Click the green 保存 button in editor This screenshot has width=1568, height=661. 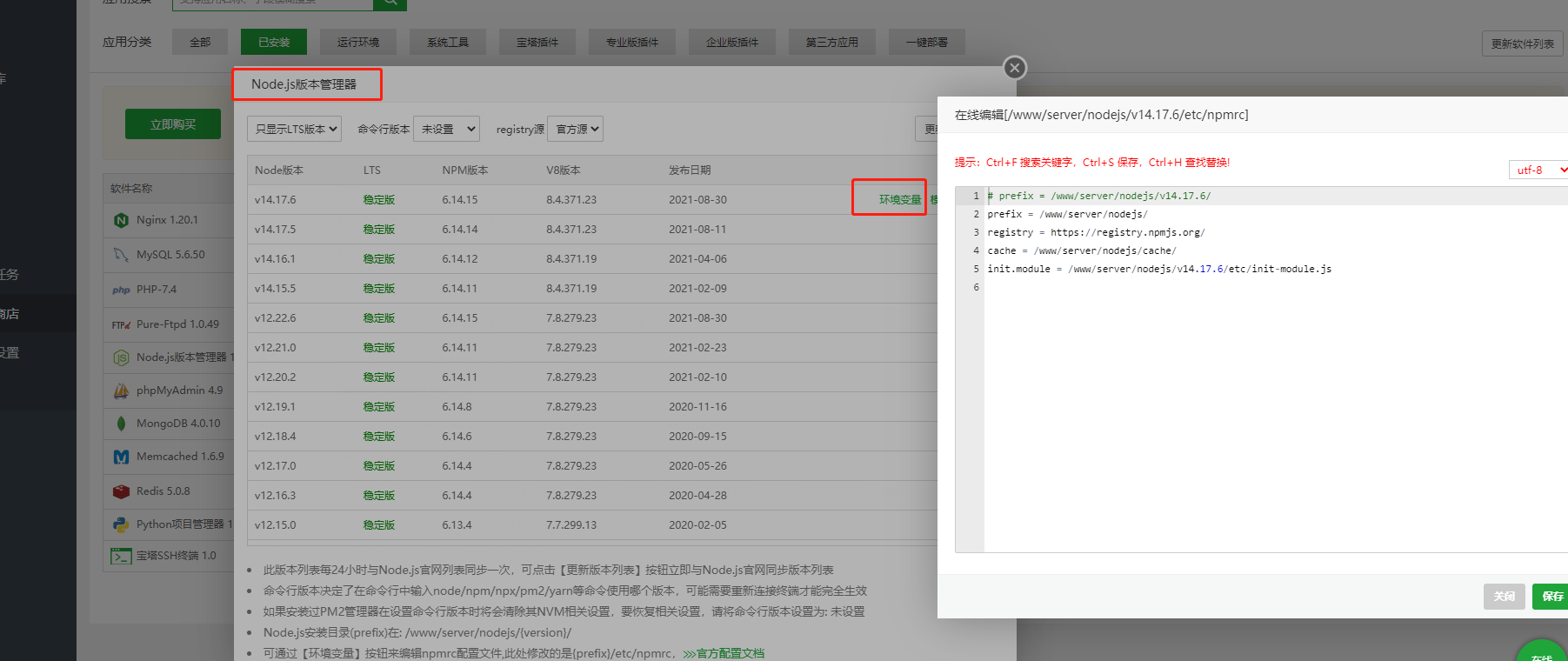point(1551,596)
